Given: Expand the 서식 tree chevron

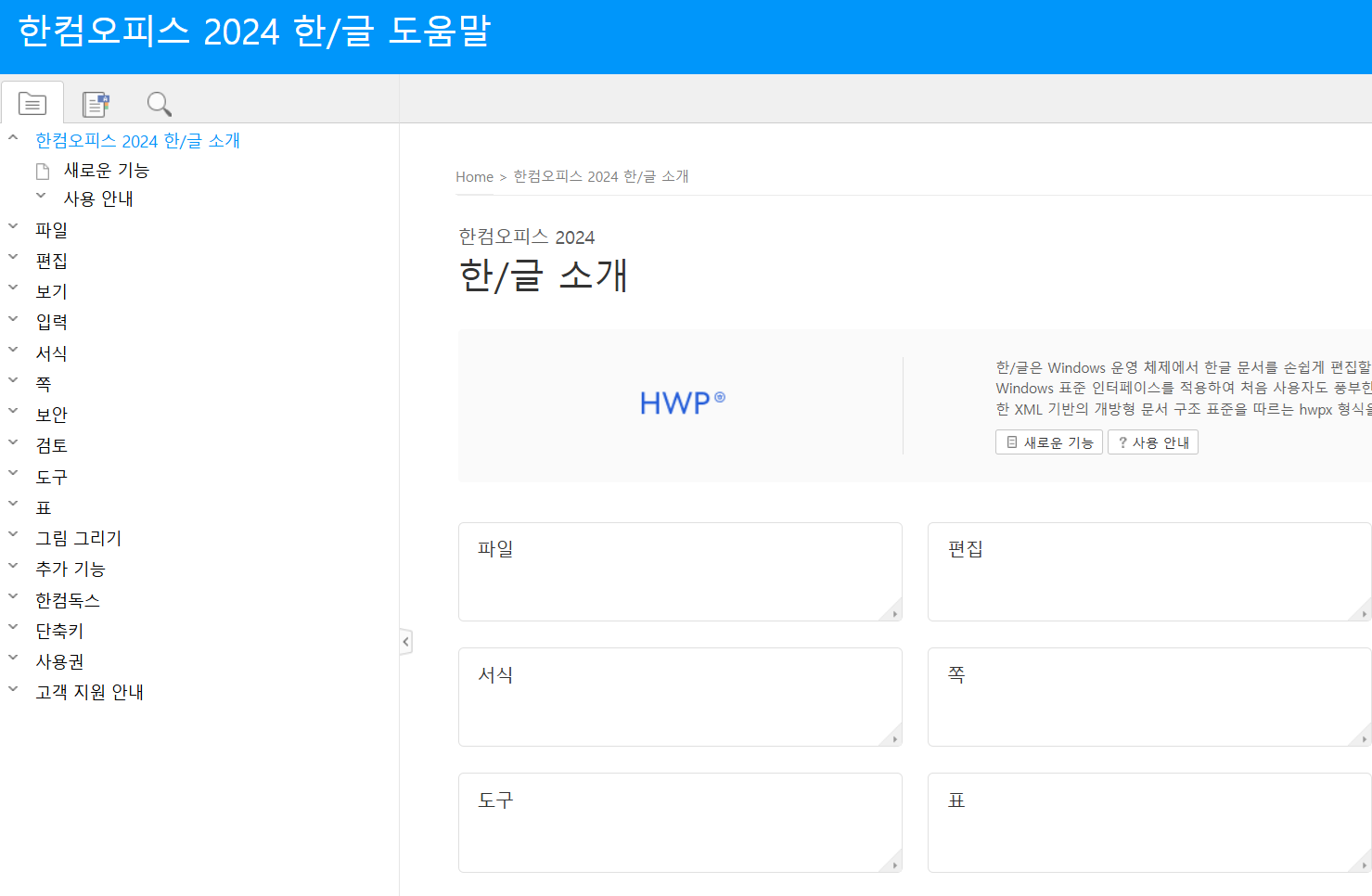Looking at the screenshot, I should pos(13,350).
